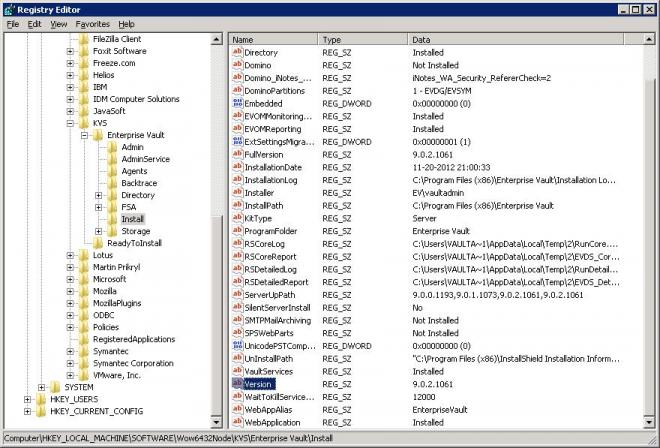Click the folder icon for ReadyToInstall key

pyautogui.click(x=98, y=243)
